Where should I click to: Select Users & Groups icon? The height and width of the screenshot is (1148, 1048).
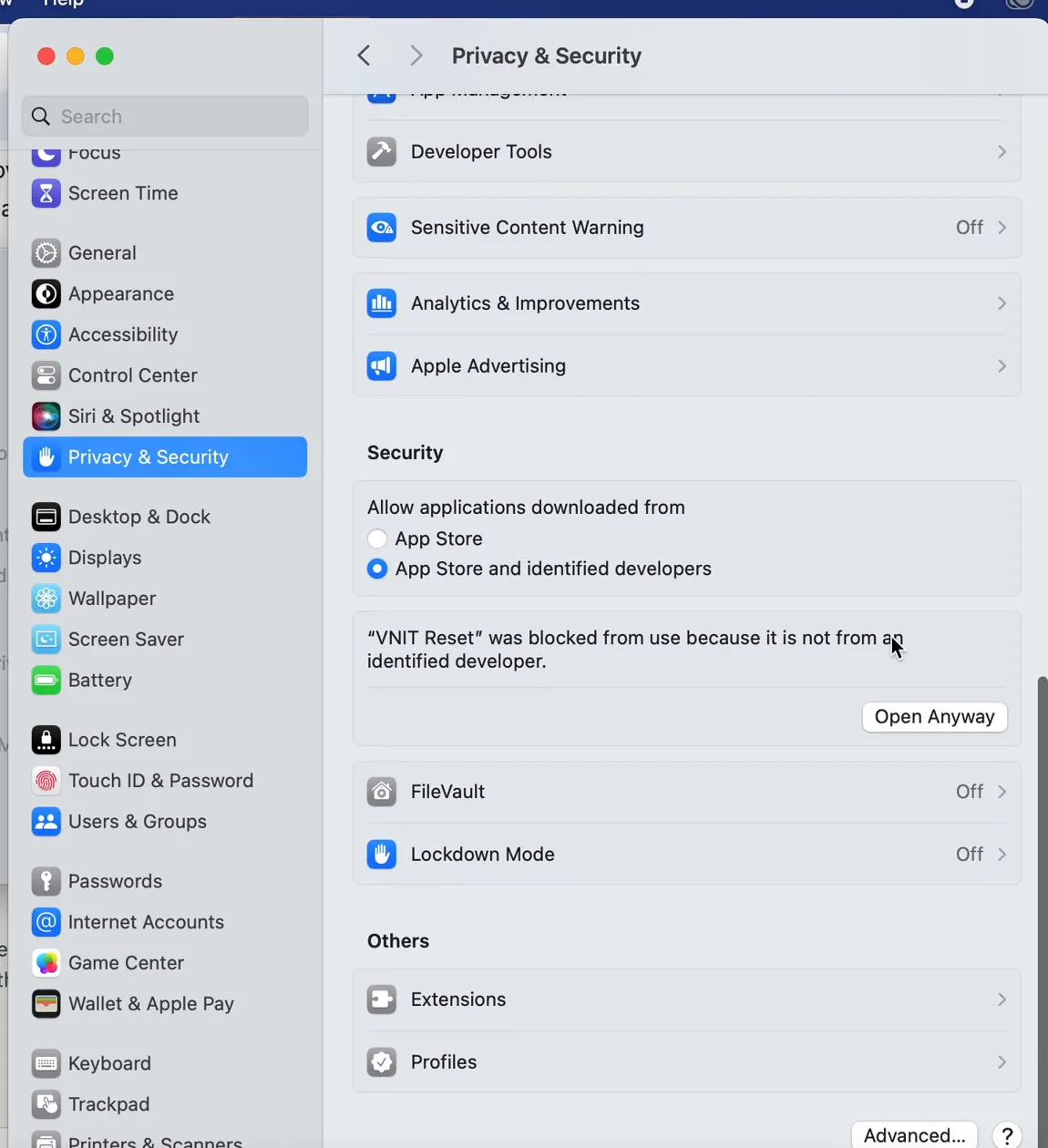click(46, 822)
